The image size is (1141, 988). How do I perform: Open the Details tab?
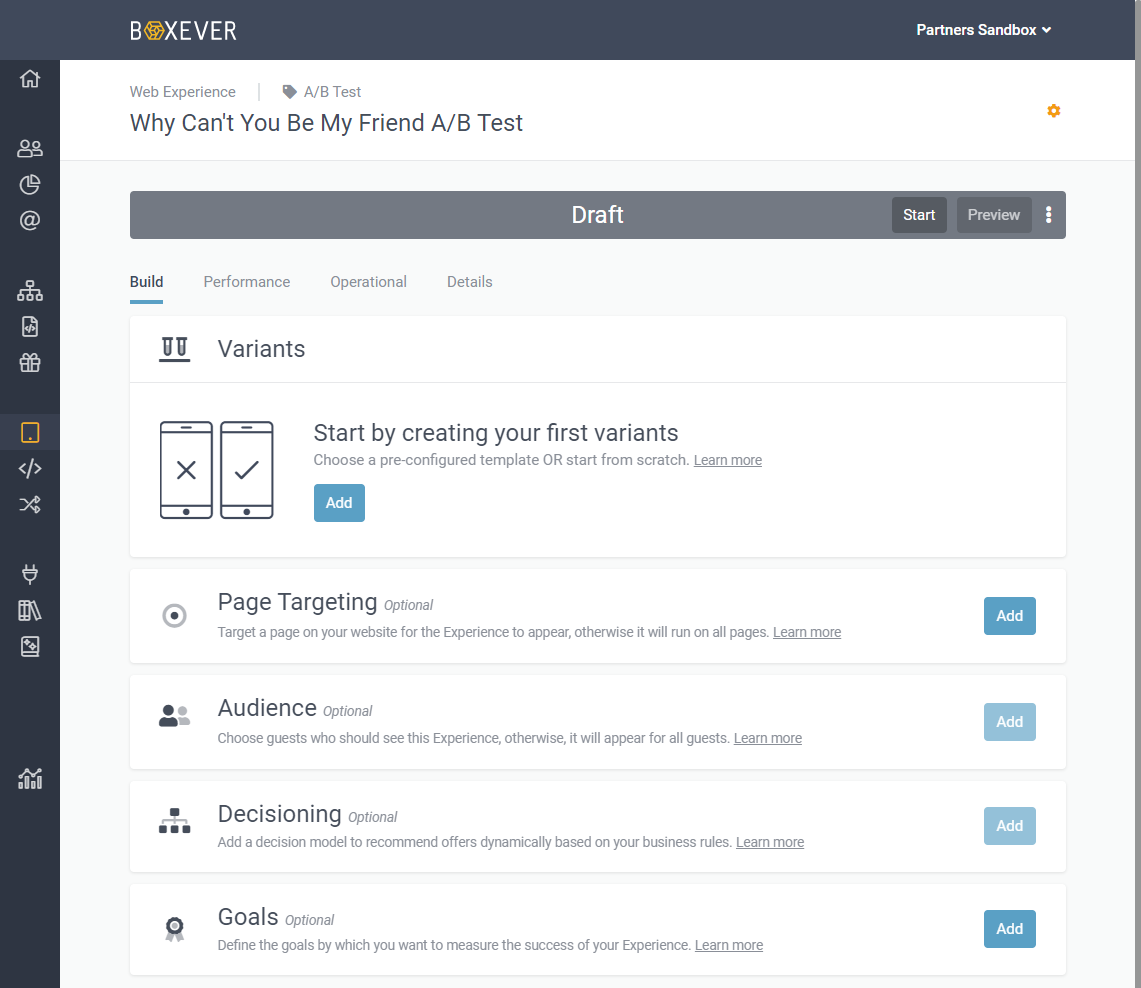469,282
